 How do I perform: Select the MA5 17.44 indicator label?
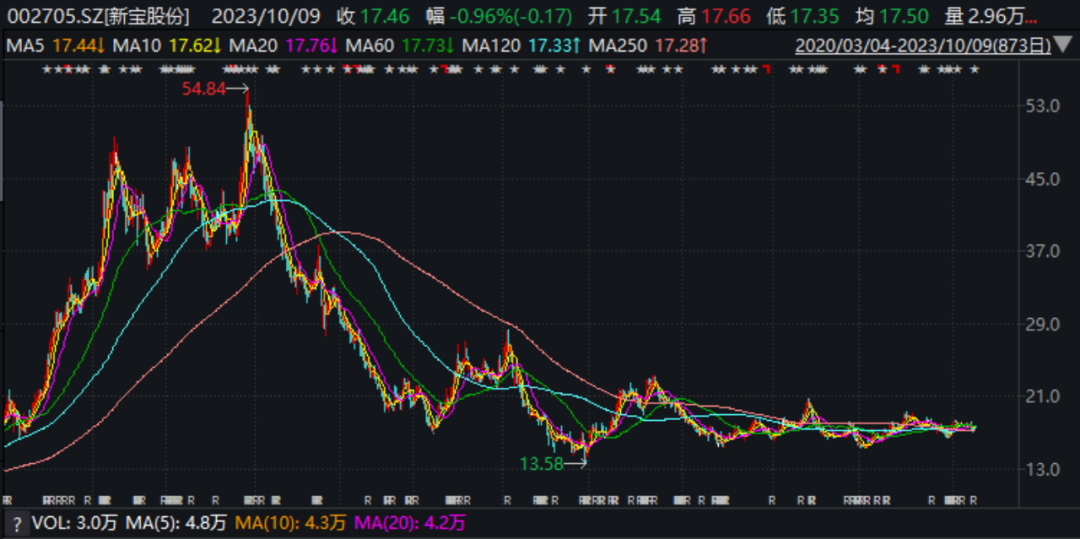coord(56,46)
